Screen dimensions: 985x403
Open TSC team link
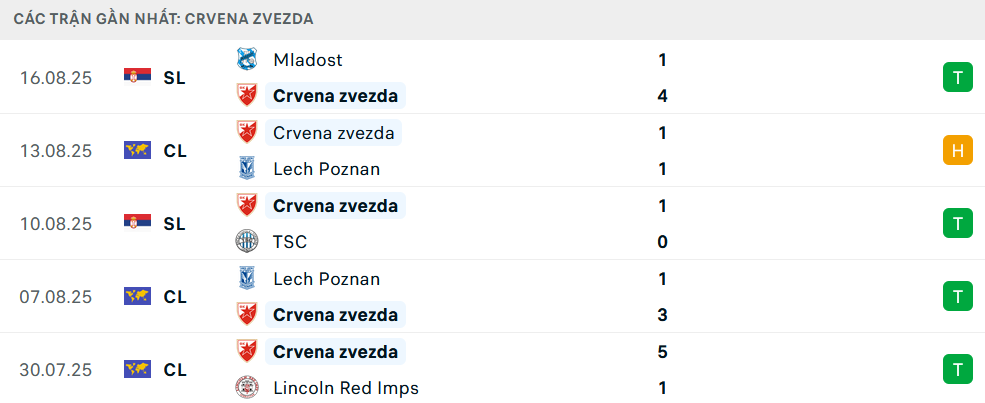tap(290, 242)
